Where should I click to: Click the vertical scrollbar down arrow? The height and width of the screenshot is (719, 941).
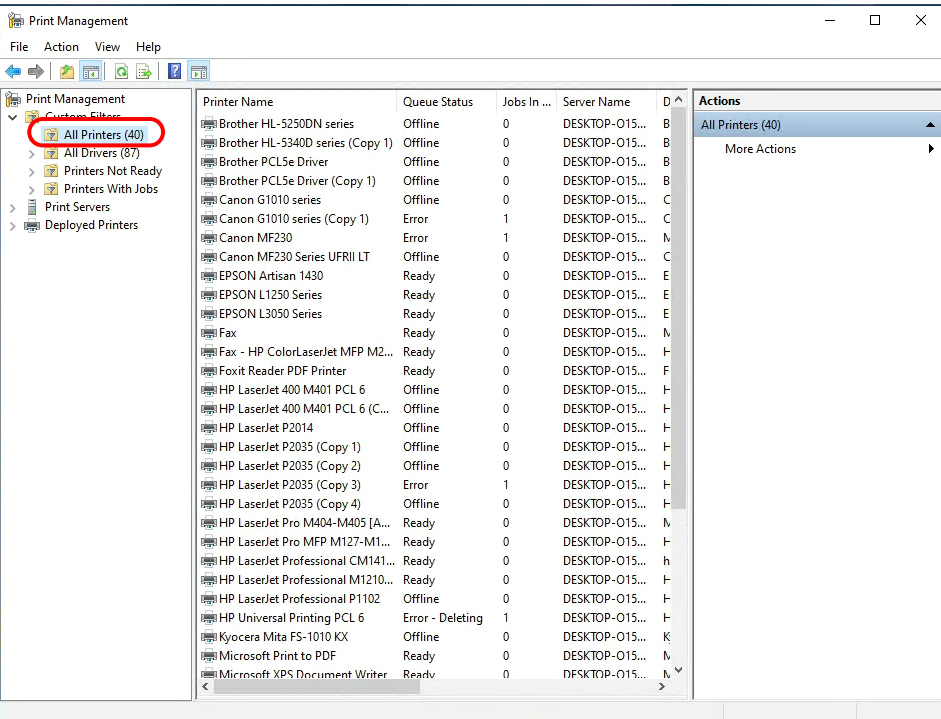pyautogui.click(x=679, y=670)
